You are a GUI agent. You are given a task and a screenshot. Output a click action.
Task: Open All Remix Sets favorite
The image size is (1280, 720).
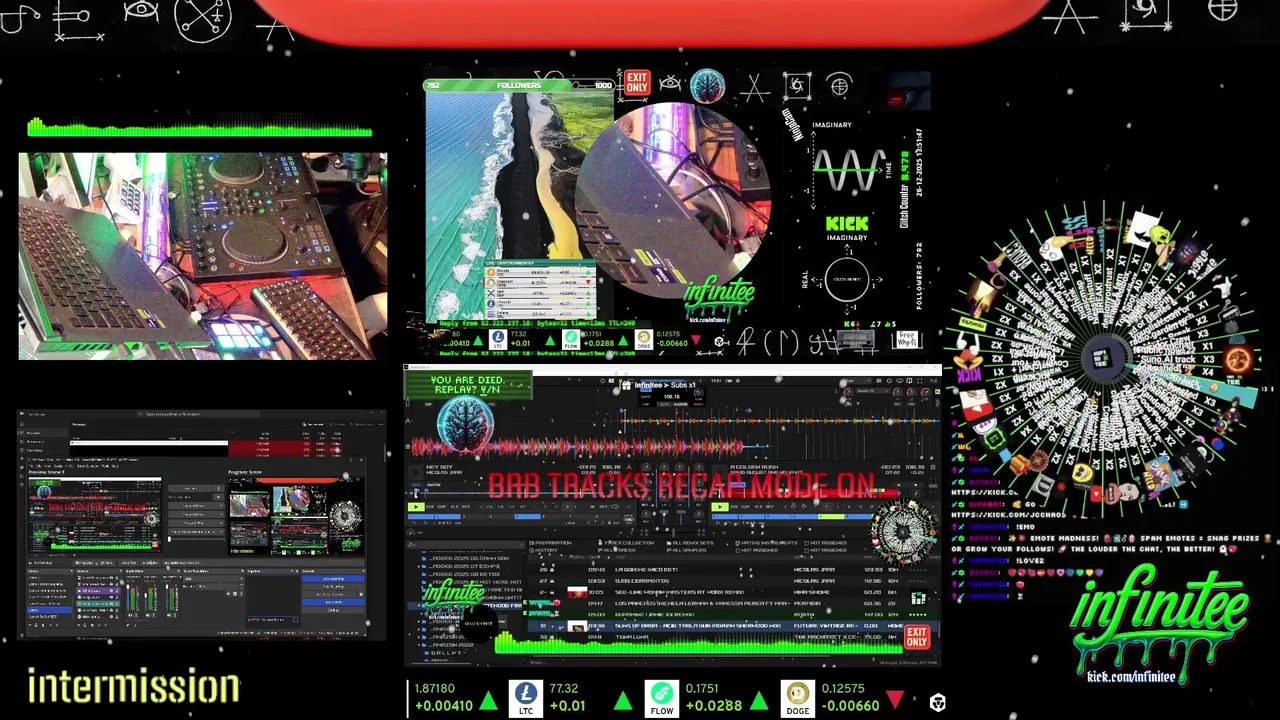[690, 543]
